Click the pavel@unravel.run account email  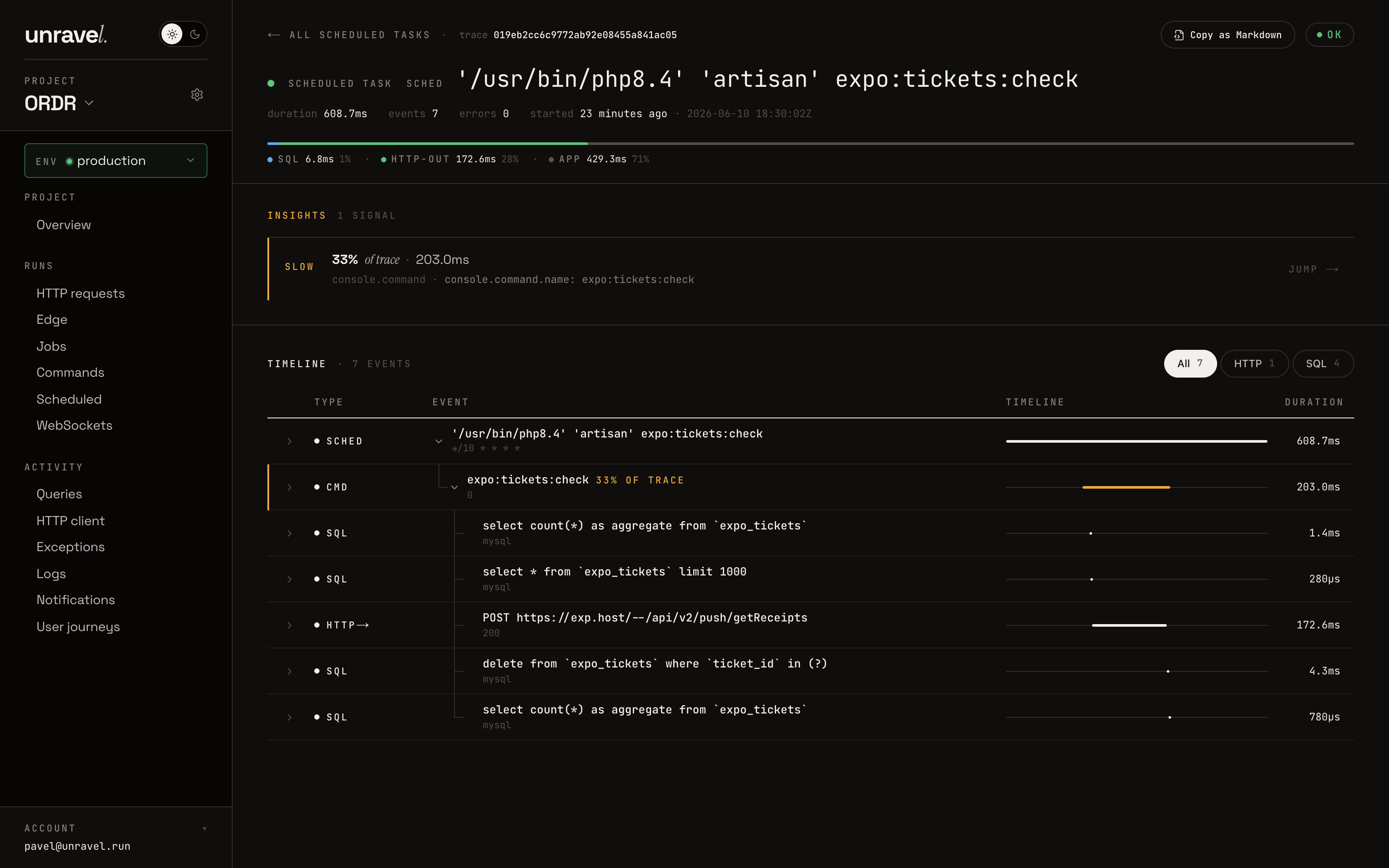pos(78,846)
